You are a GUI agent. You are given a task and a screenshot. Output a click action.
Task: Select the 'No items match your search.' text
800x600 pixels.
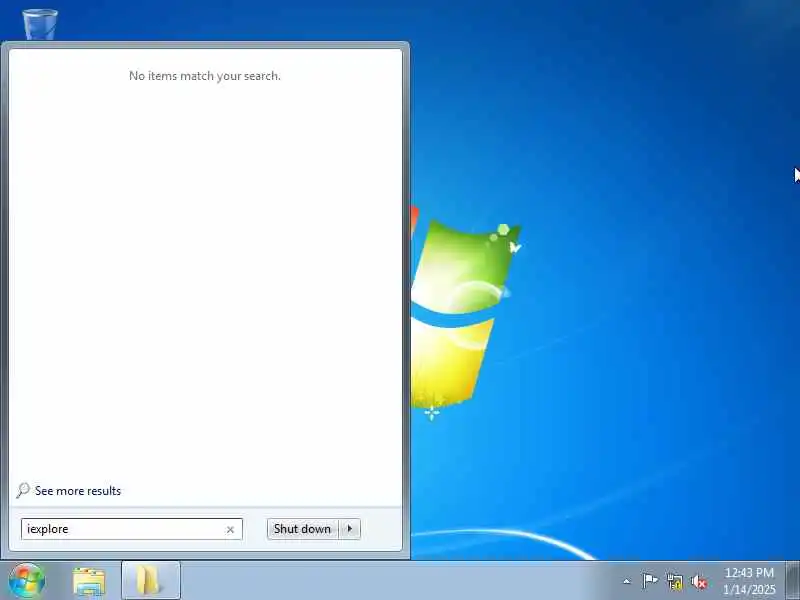[205, 76]
